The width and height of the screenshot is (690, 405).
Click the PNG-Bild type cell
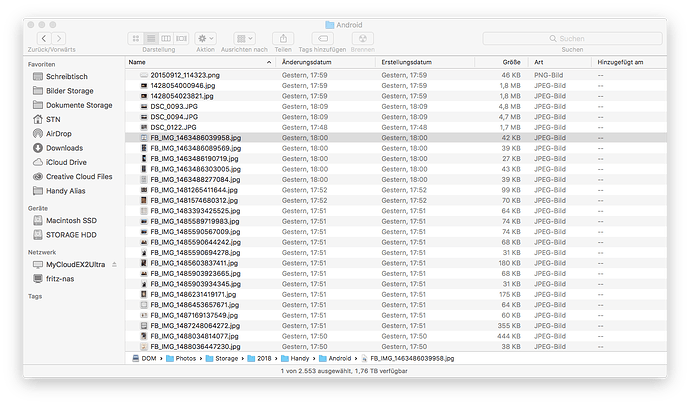point(549,75)
